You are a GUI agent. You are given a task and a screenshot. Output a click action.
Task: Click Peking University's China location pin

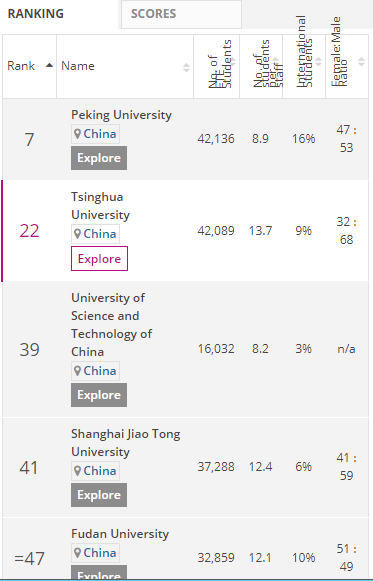coord(77,134)
